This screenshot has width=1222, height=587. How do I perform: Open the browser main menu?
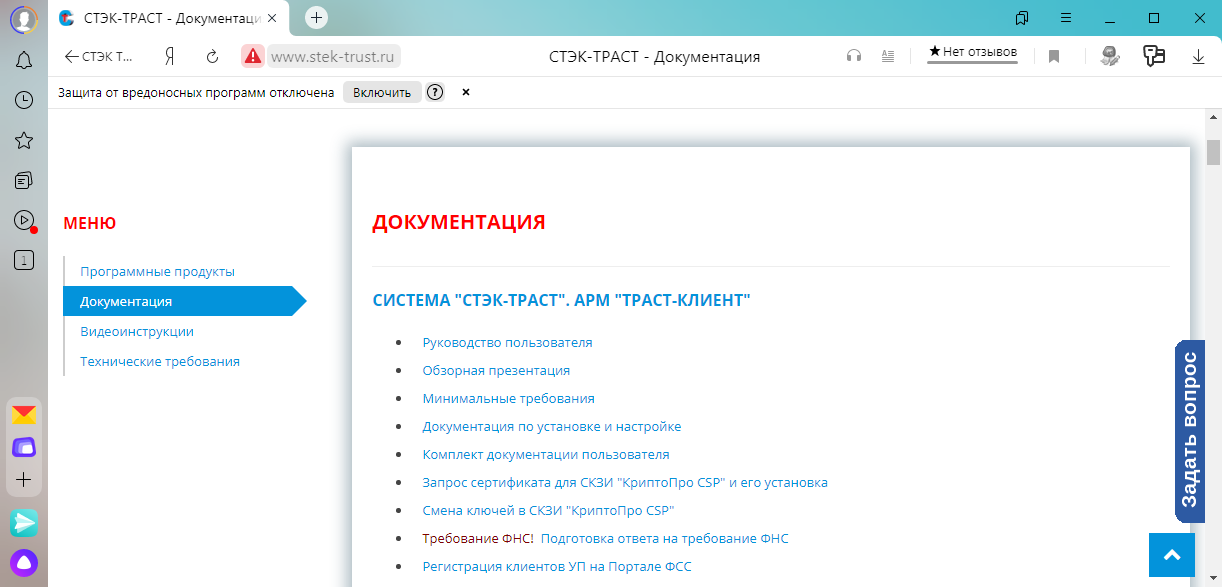click(x=1066, y=18)
